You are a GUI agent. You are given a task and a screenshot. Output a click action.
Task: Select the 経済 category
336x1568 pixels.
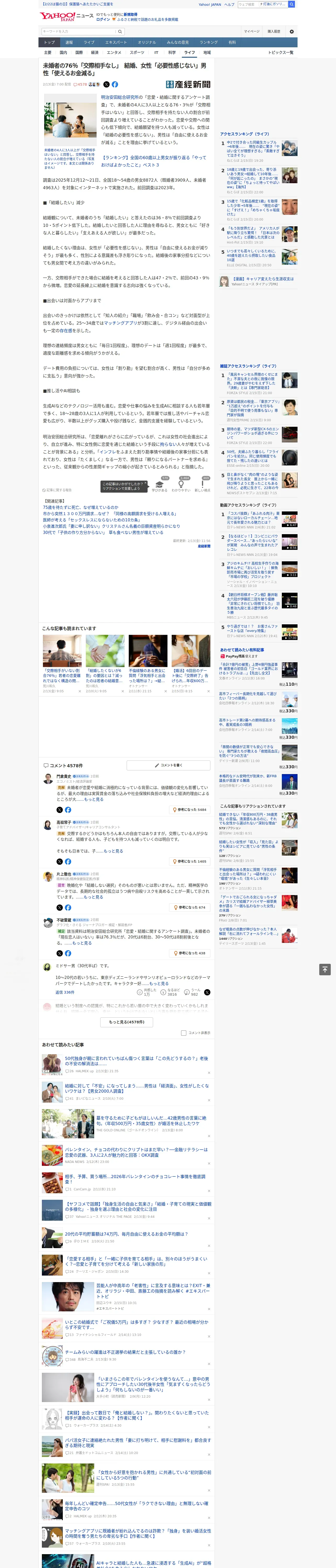pos(94,52)
